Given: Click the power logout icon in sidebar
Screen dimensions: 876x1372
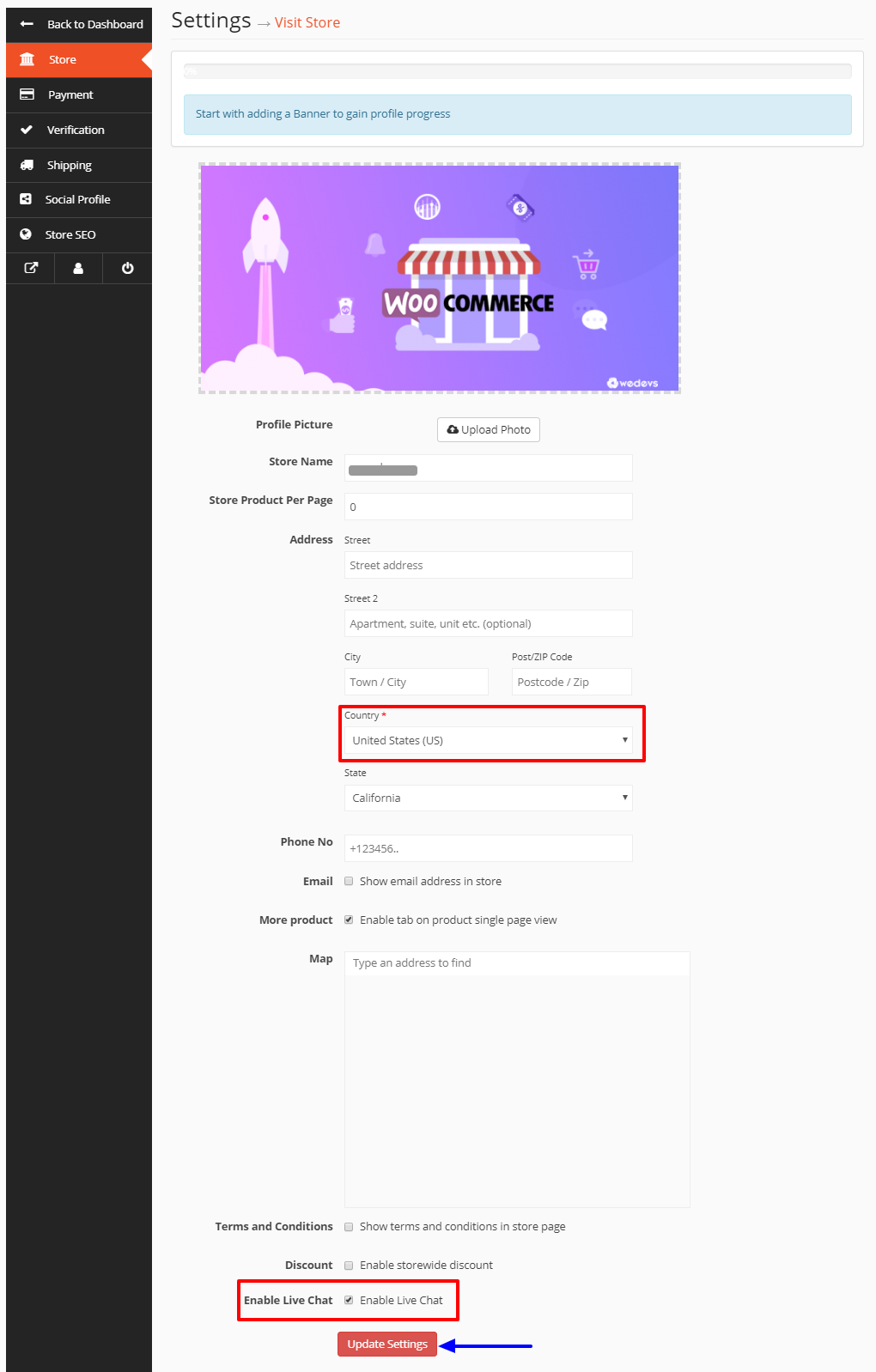Looking at the screenshot, I should pos(127,268).
